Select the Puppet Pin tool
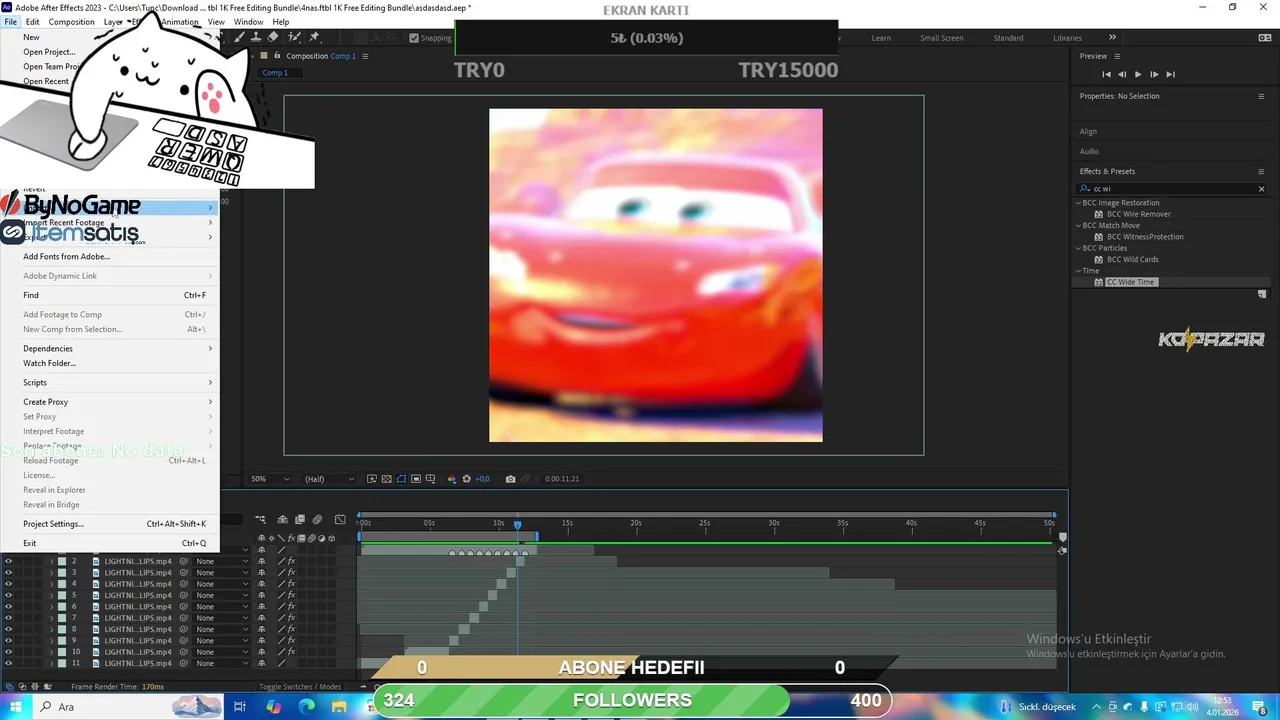 315,38
